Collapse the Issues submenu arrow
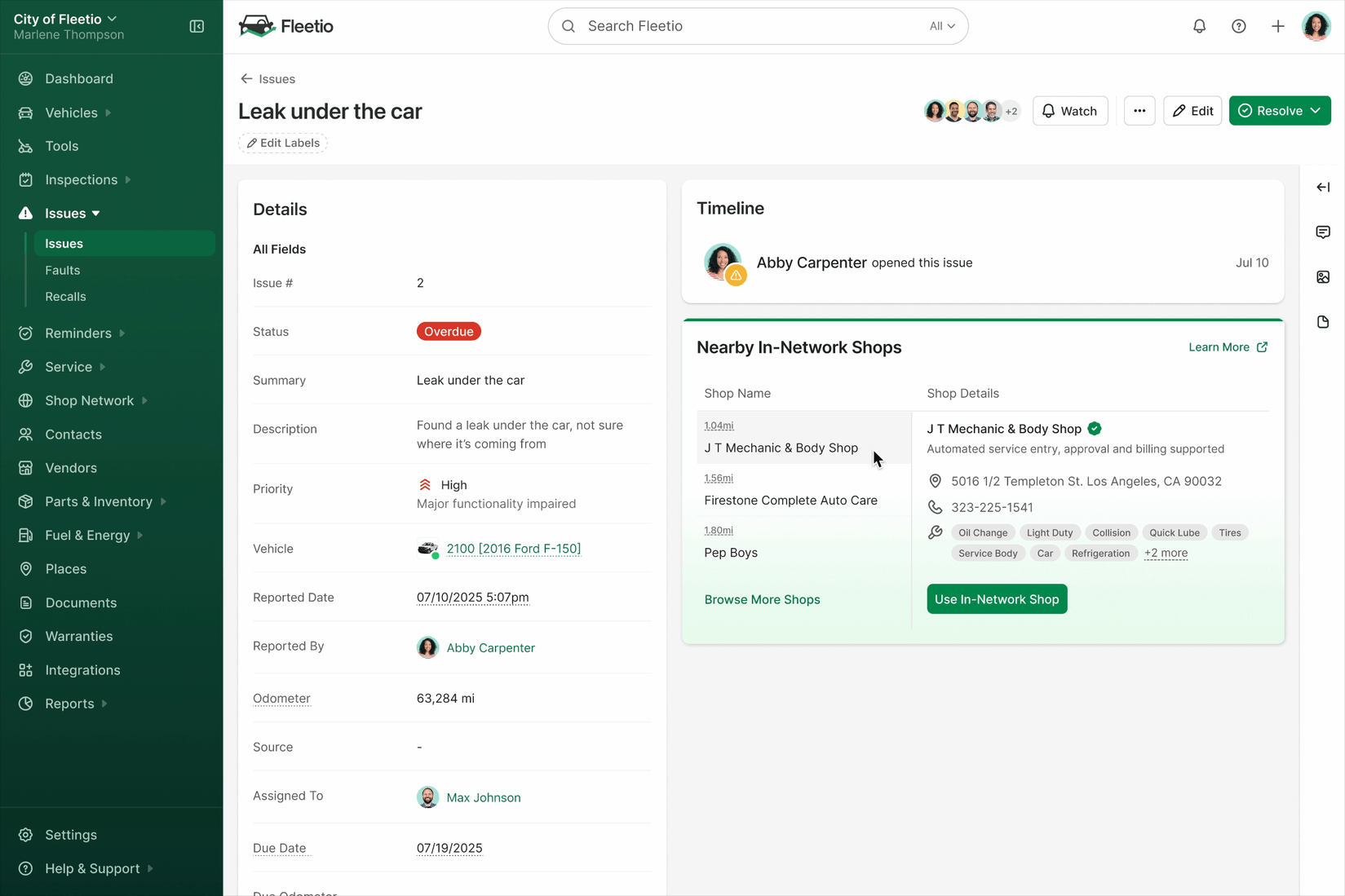1345x896 pixels. click(x=96, y=214)
